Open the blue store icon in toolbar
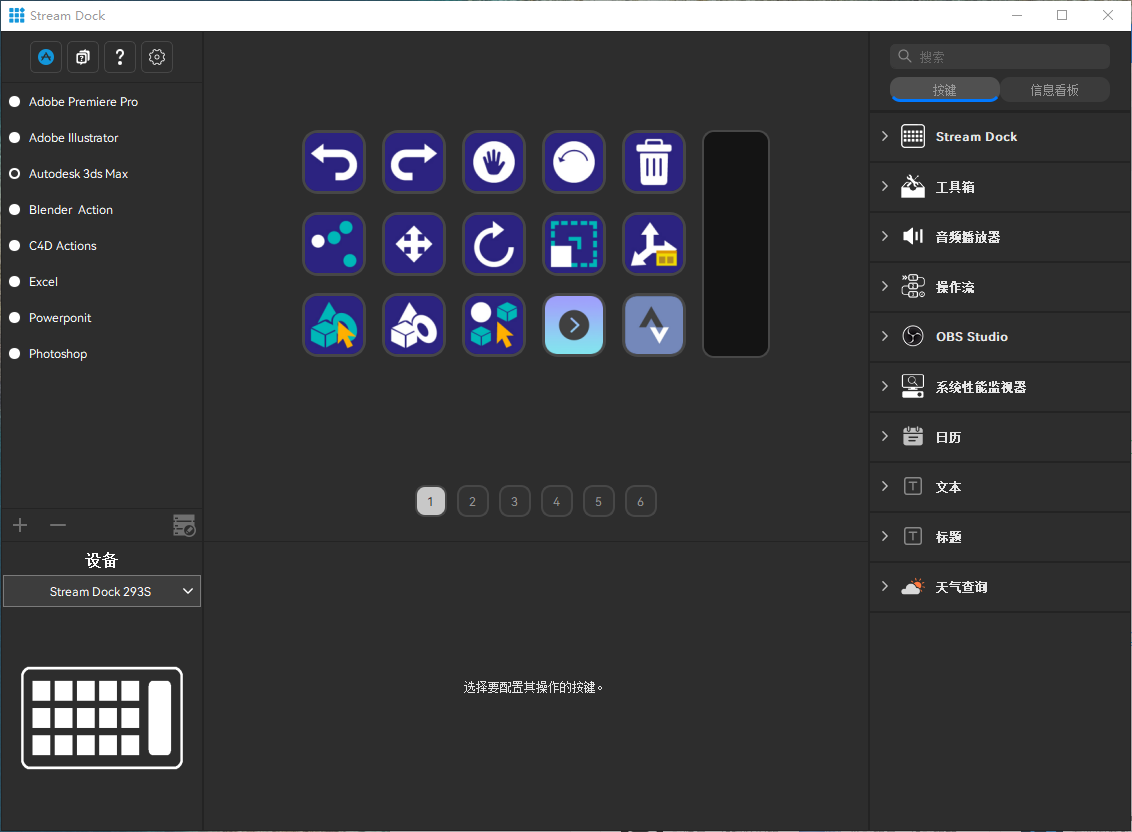The height and width of the screenshot is (832, 1132). coord(46,57)
